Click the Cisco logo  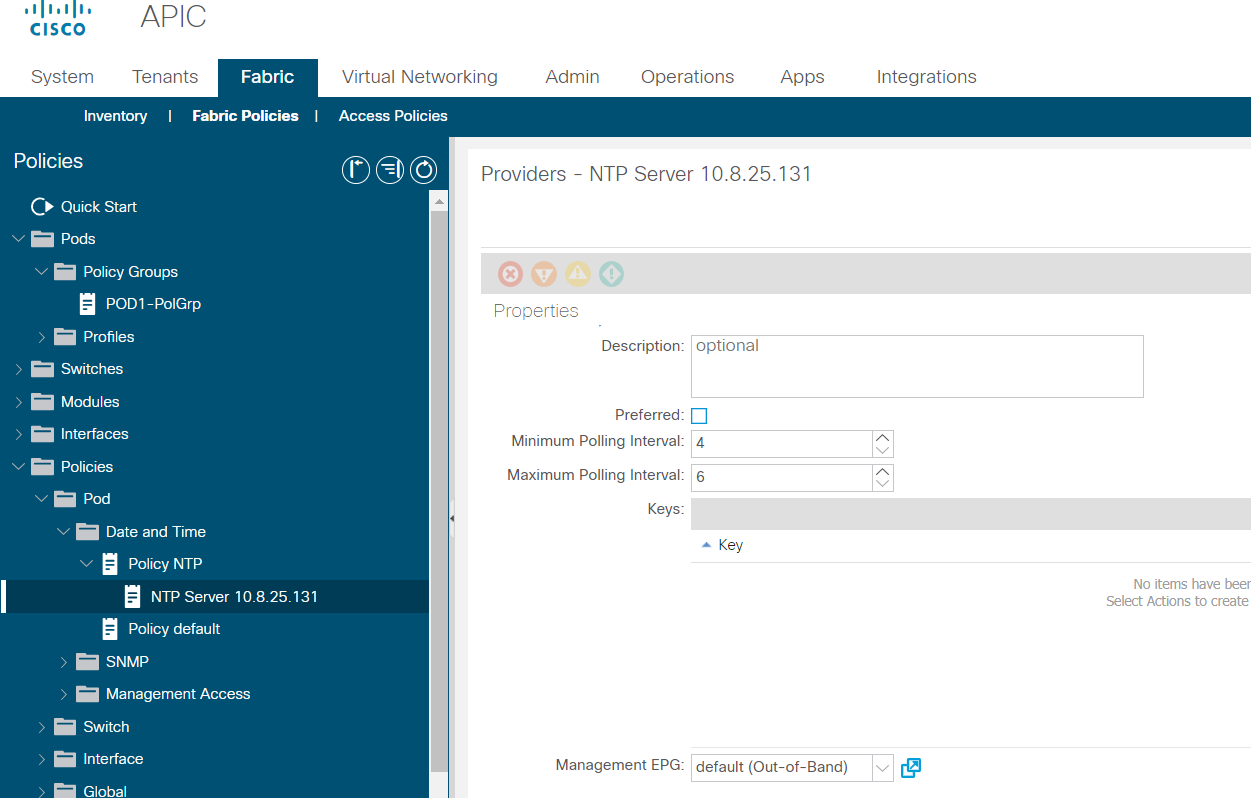click(x=58, y=19)
